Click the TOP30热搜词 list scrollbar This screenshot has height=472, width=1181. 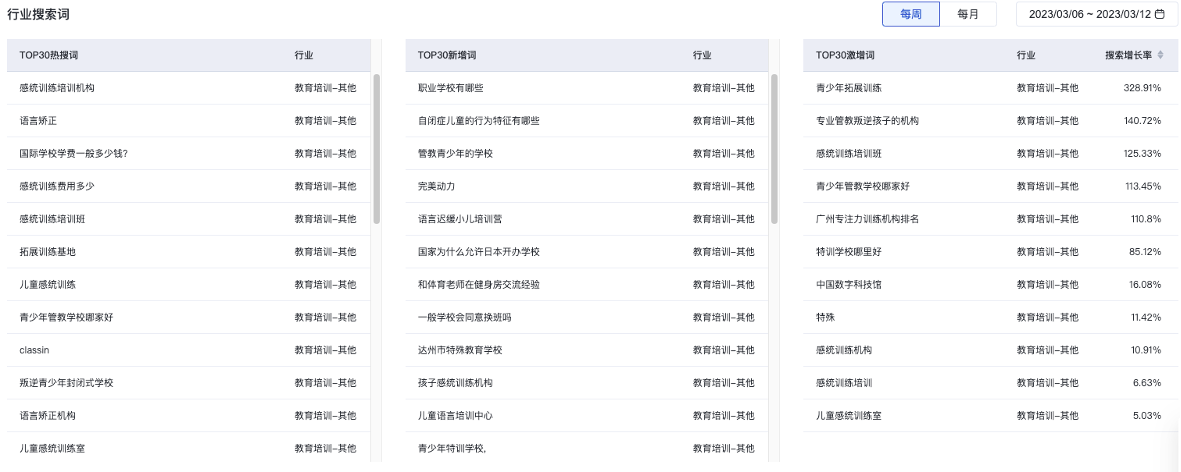[377, 148]
